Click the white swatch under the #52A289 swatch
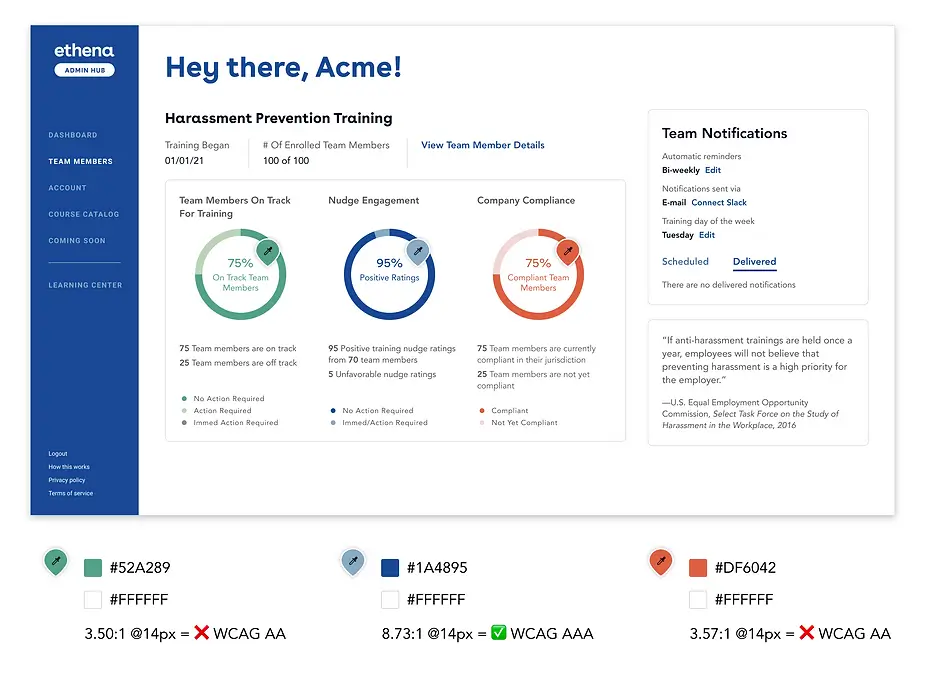 [x=93, y=600]
